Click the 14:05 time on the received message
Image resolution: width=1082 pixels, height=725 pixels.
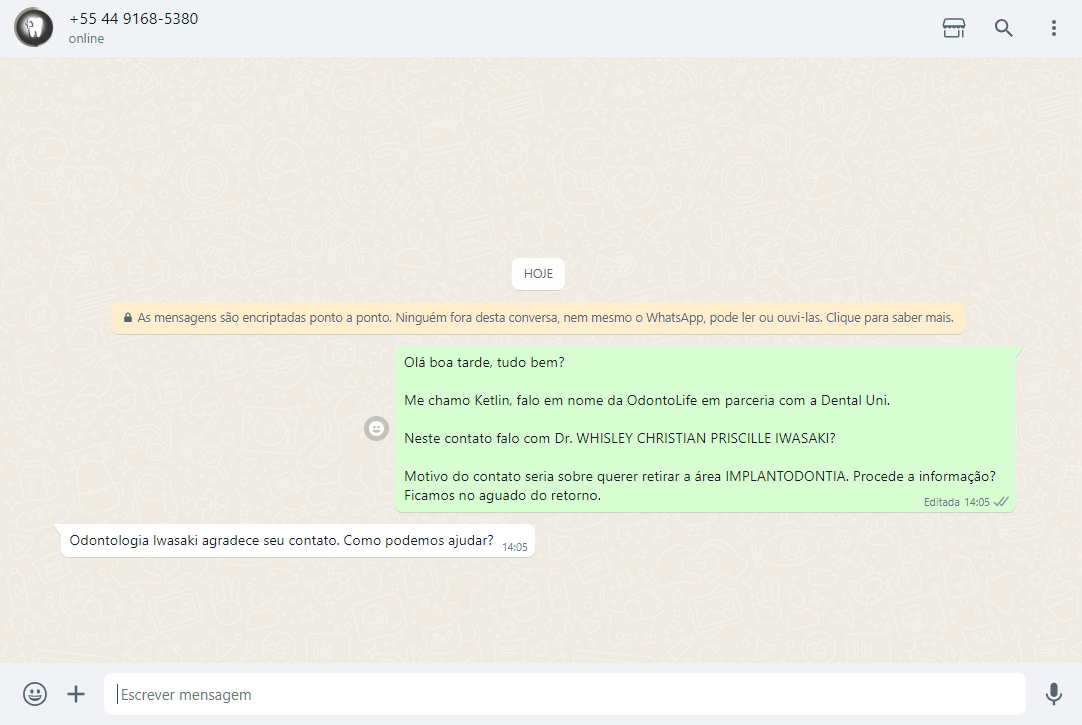[515, 547]
